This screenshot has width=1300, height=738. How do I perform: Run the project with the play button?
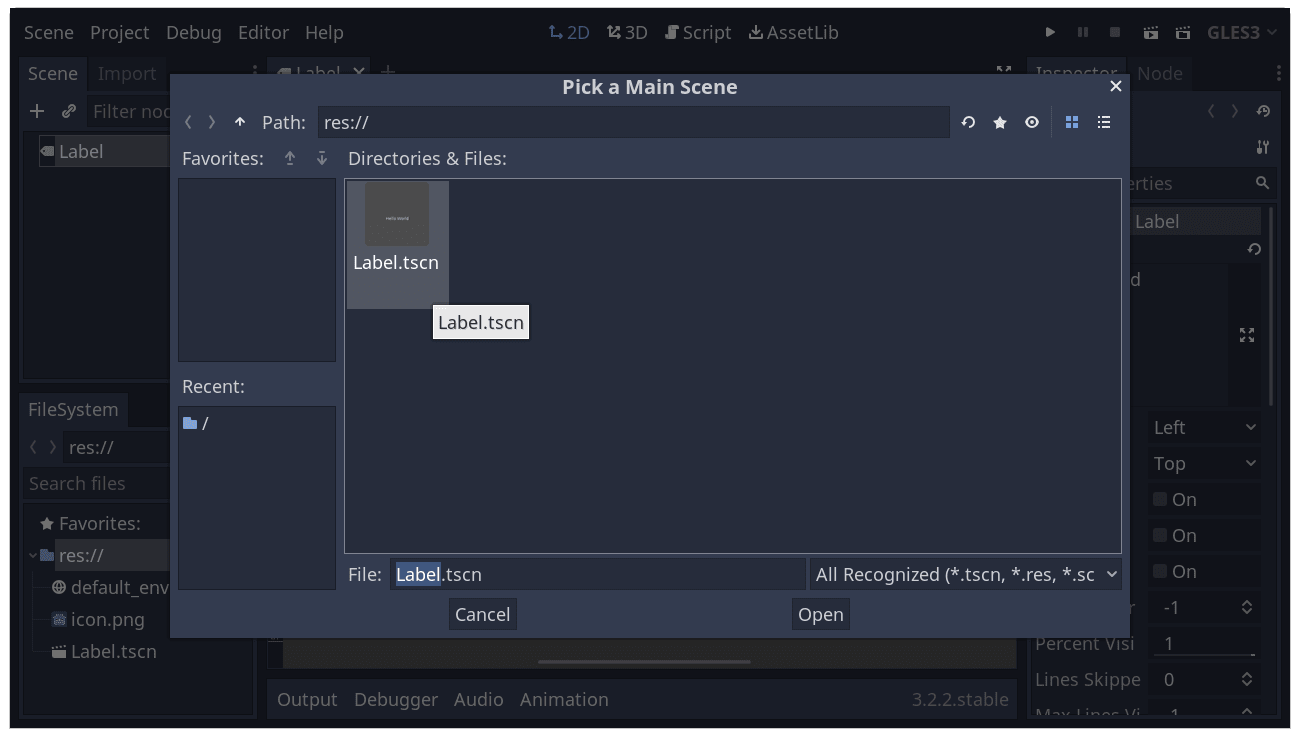[1050, 32]
